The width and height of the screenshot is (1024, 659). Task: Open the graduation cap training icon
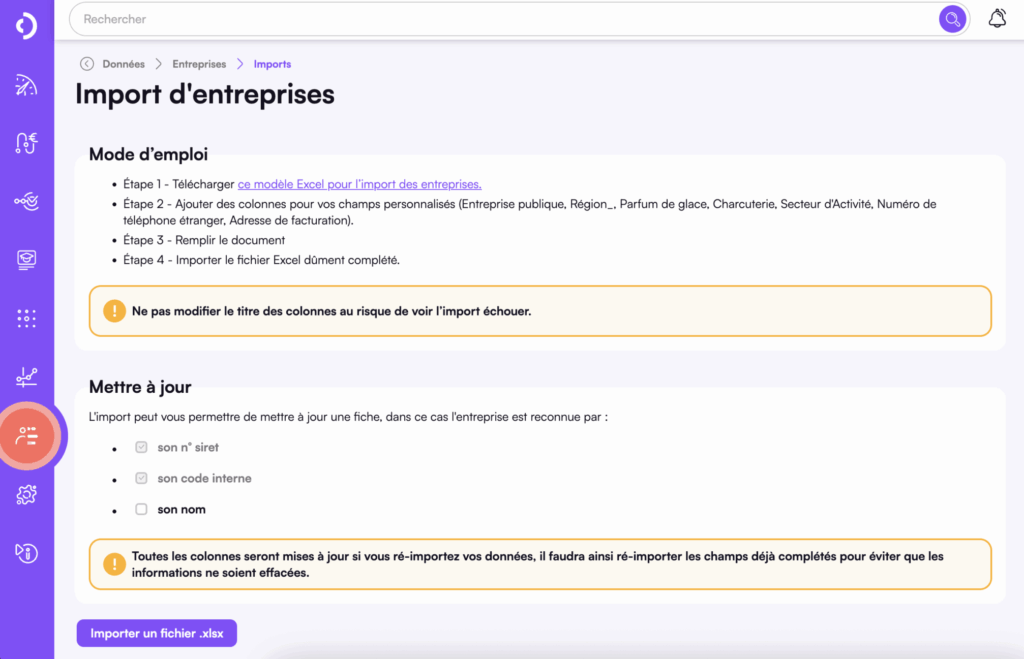point(27,260)
